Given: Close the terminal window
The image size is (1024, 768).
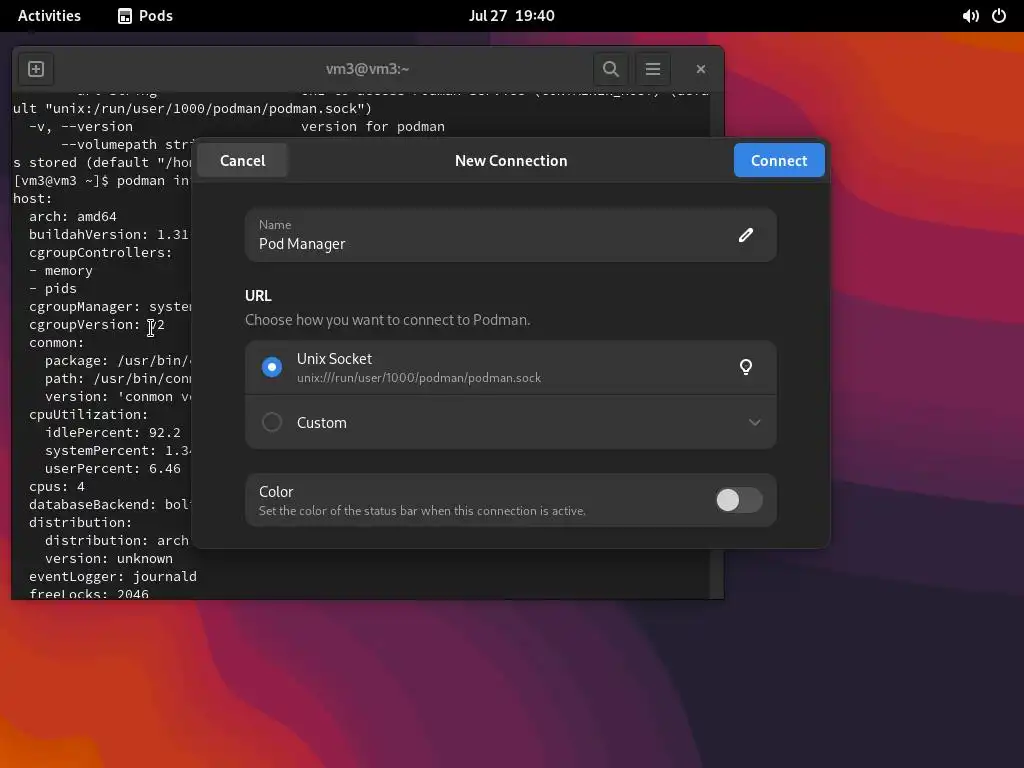Looking at the screenshot, I should (x=701, y=69).
